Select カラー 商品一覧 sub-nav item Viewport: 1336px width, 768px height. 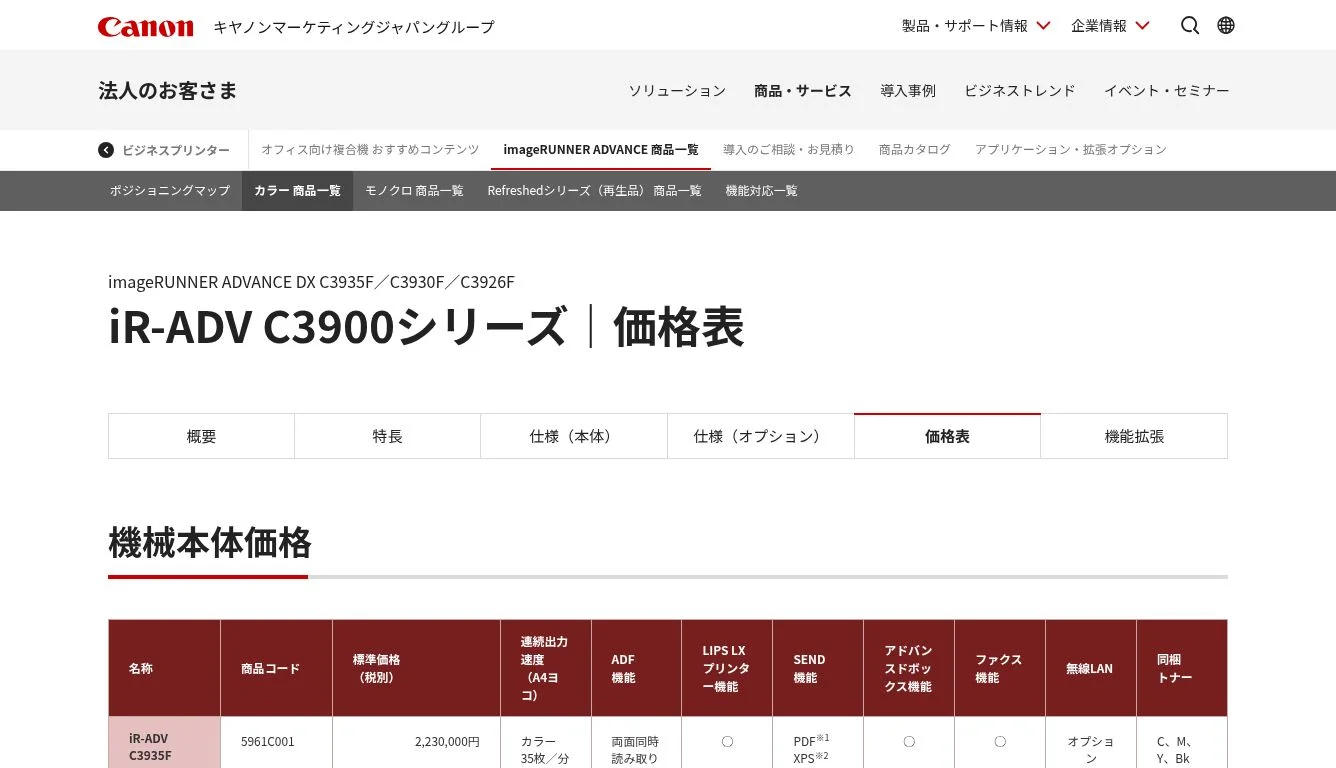(297, 191)
